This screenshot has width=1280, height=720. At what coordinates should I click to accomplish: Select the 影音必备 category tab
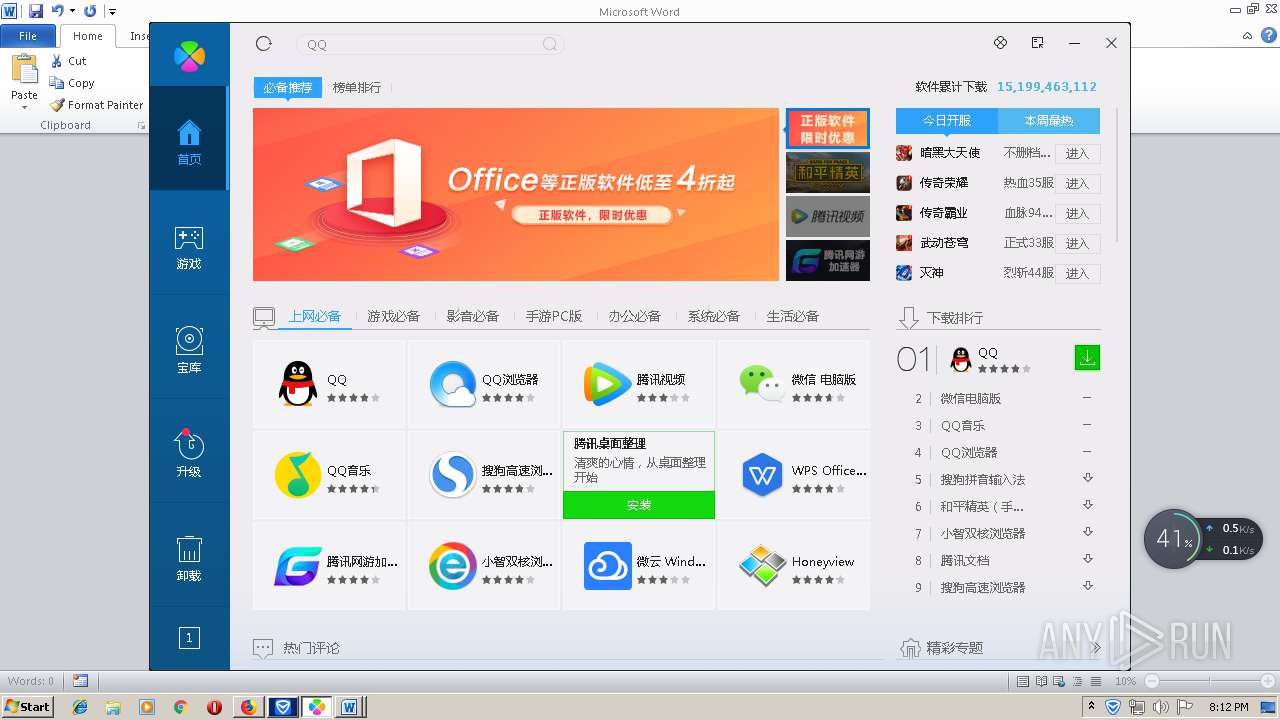[472, 316]
